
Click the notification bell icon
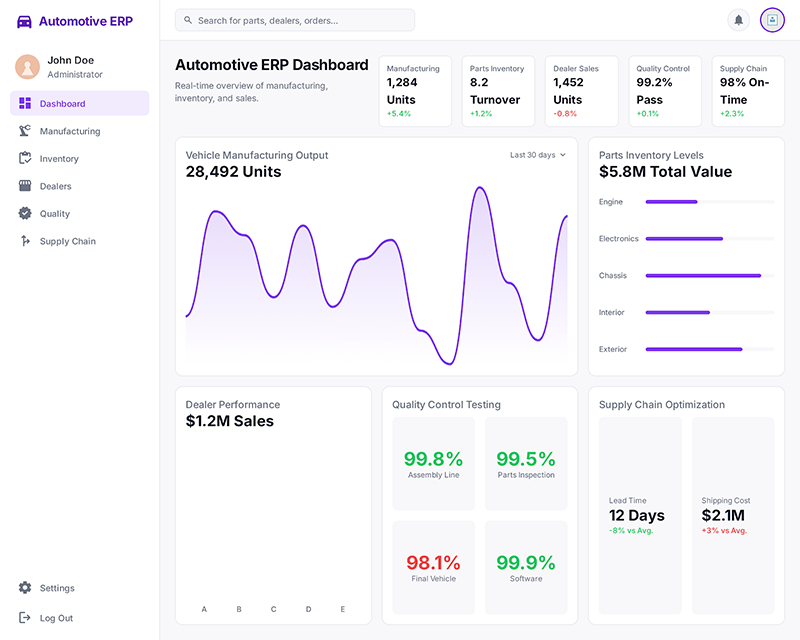pos(739,19)
